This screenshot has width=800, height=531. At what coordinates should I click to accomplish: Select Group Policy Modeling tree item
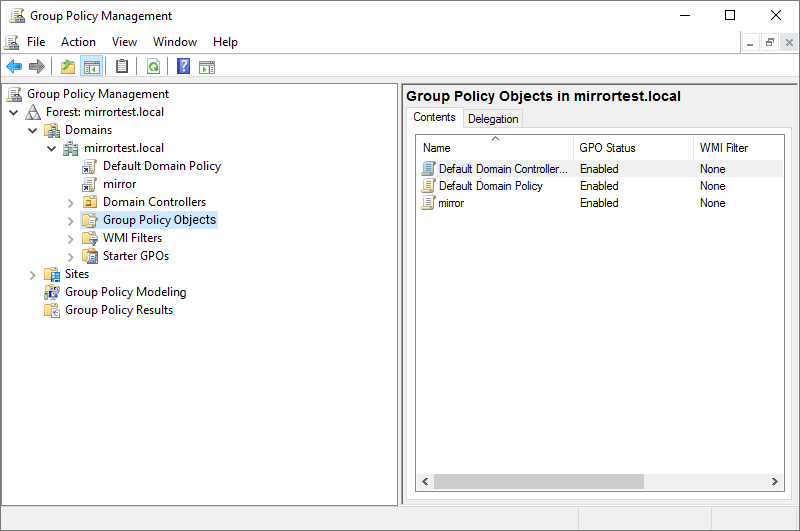[x=126, y=292]
